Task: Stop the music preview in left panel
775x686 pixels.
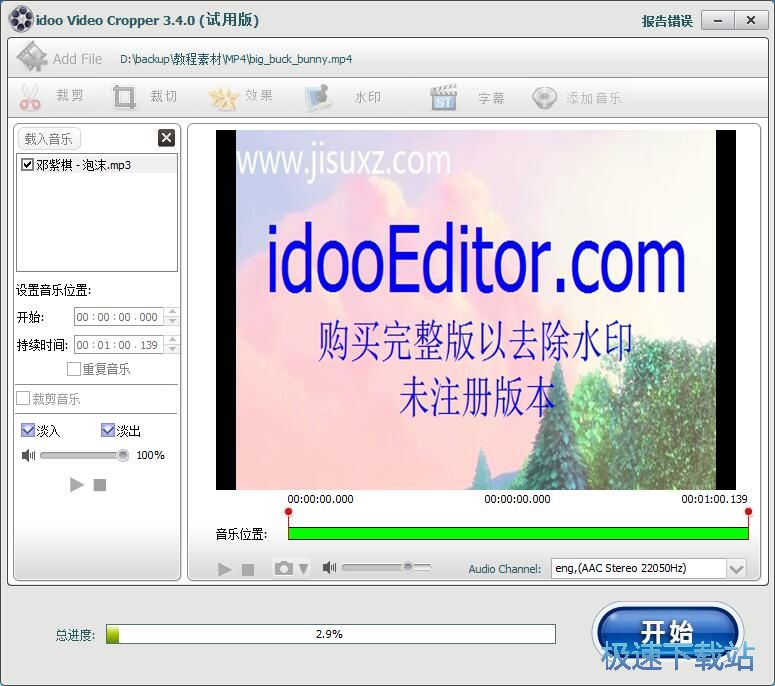Action: tap(100, 485)
